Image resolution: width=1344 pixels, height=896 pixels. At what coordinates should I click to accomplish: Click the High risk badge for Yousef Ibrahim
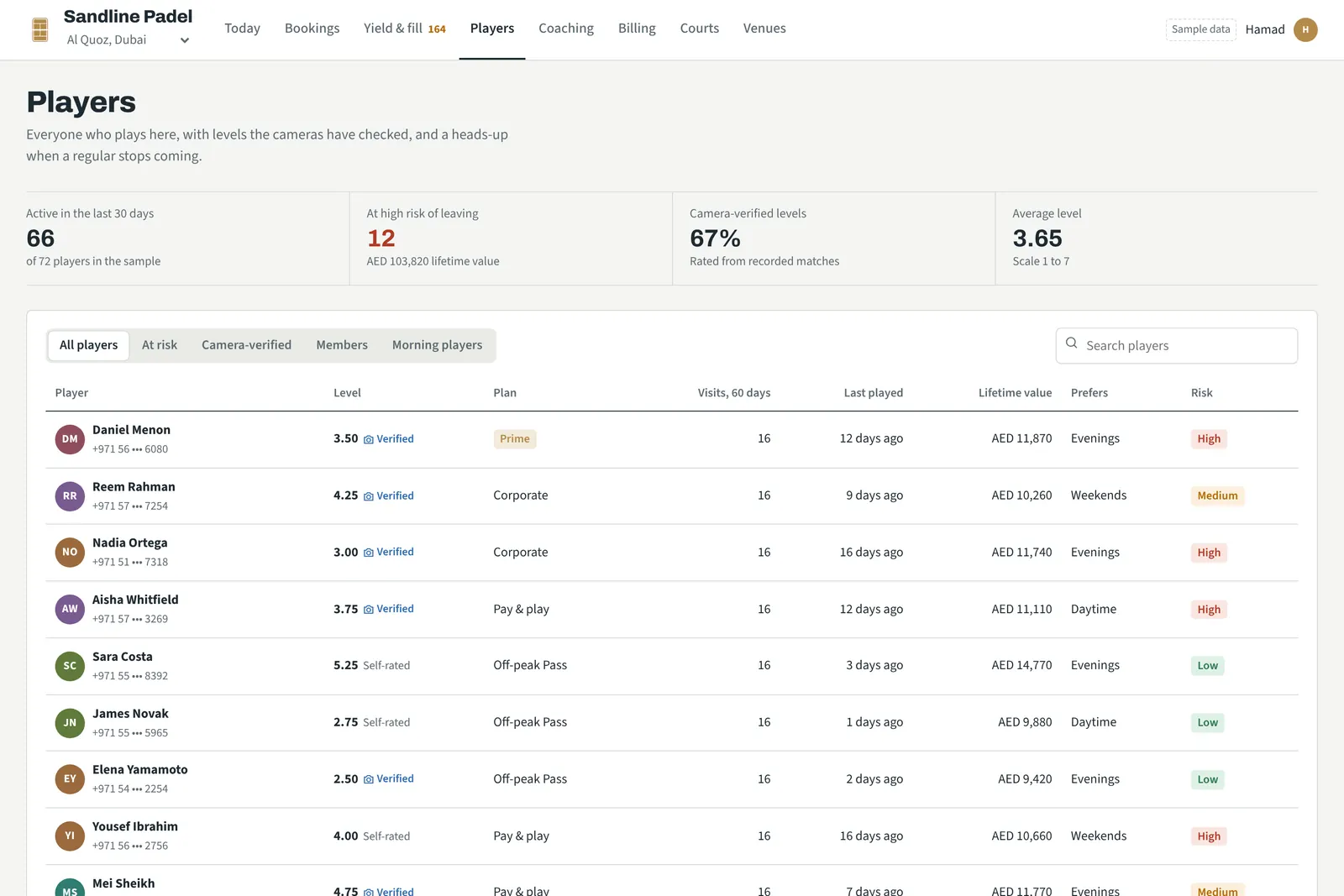(x=1209, y=836)
